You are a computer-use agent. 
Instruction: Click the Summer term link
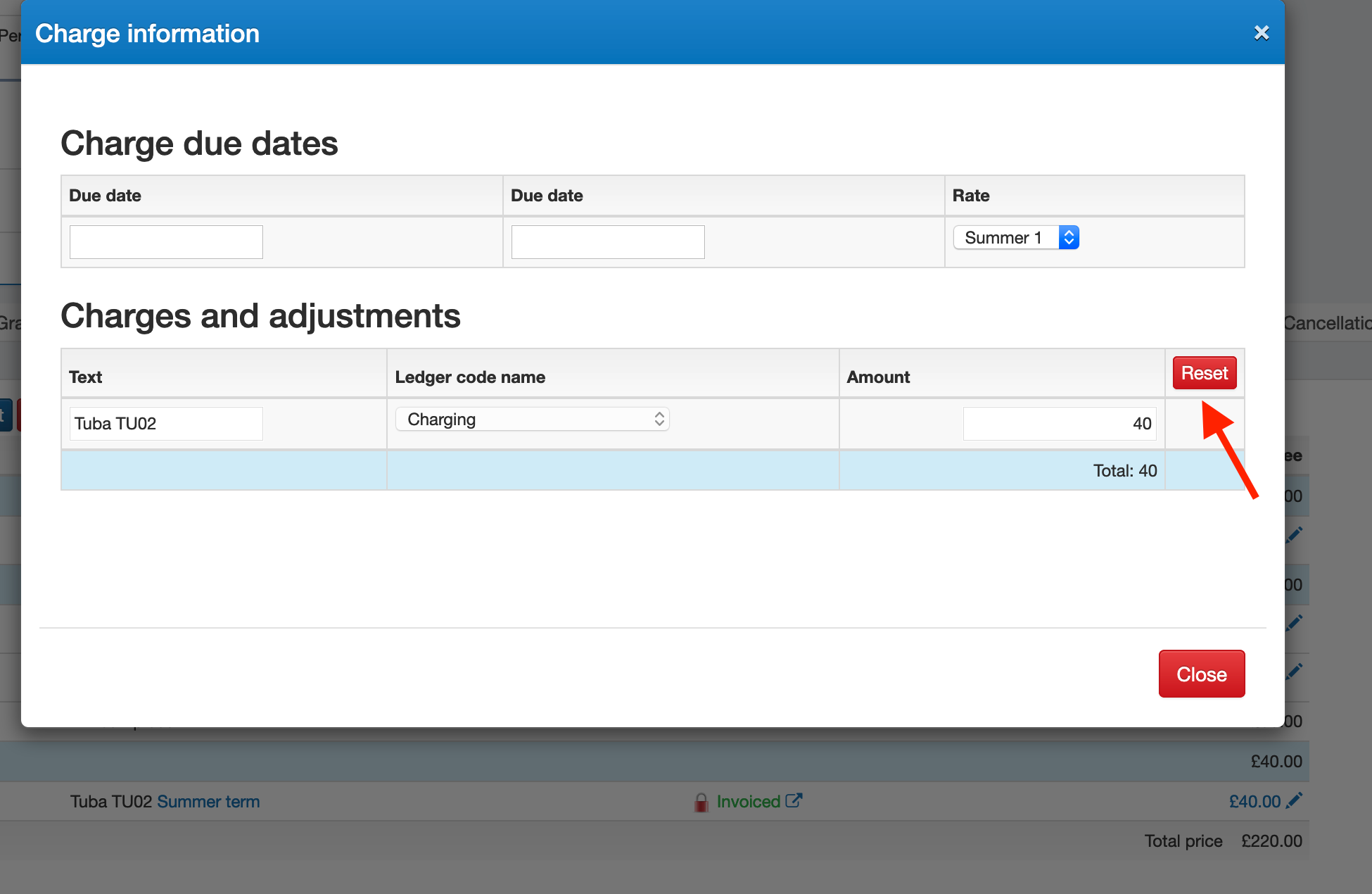point(208,802)
